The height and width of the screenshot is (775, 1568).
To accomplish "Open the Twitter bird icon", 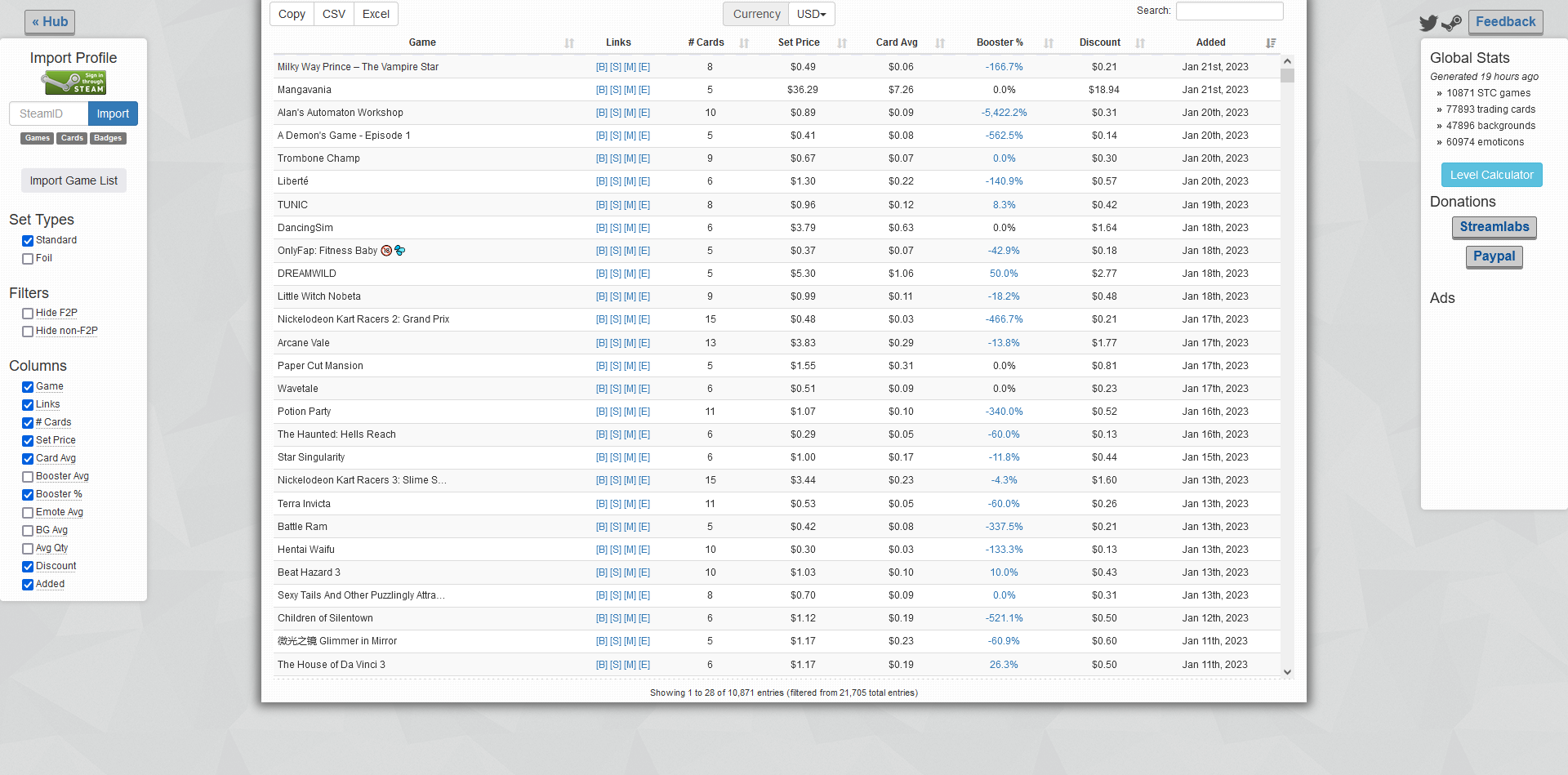I will click(x=1428, y=23).
